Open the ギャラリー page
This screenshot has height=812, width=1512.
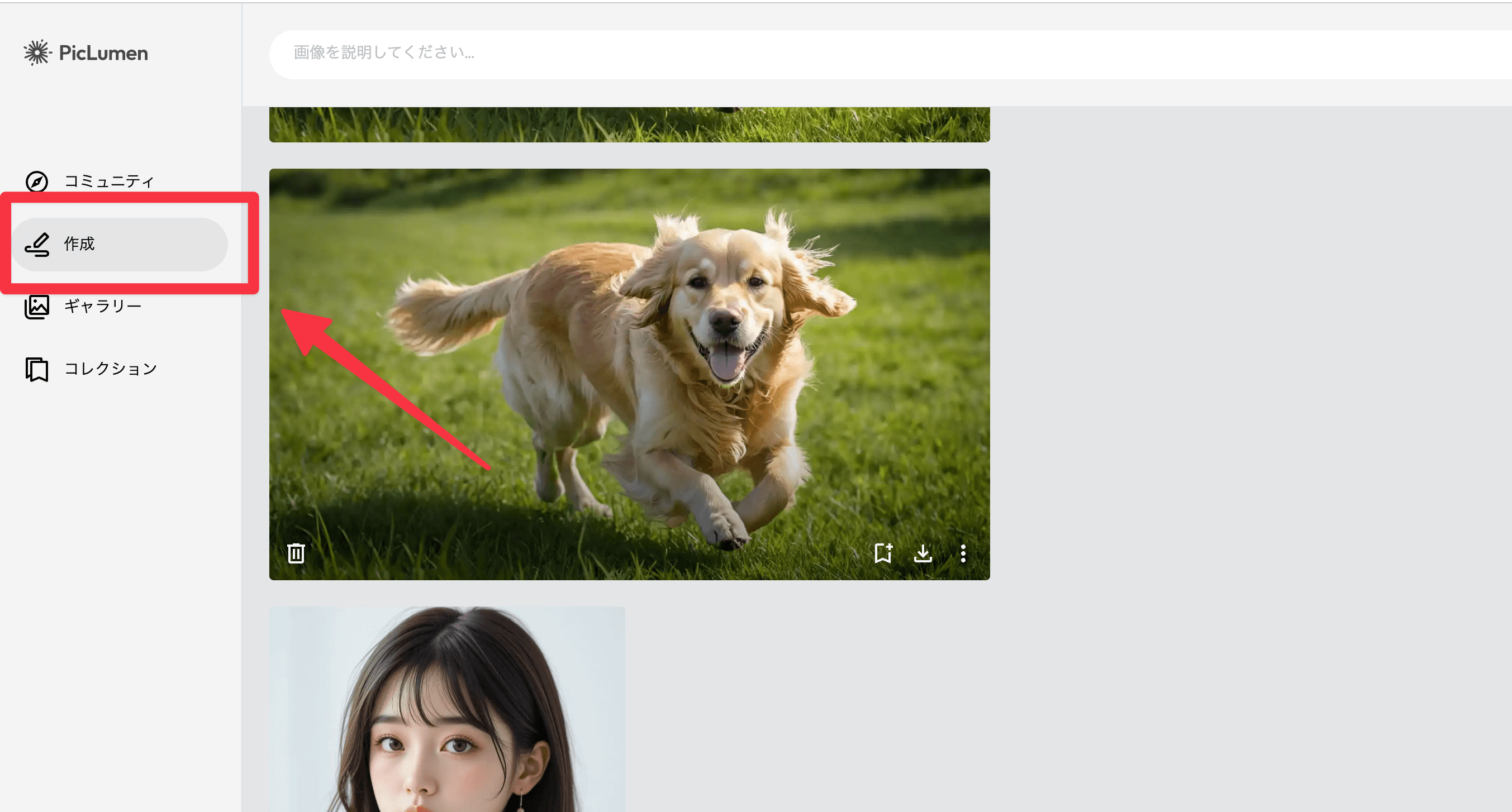pyautogui.click(x=103, y=306)
